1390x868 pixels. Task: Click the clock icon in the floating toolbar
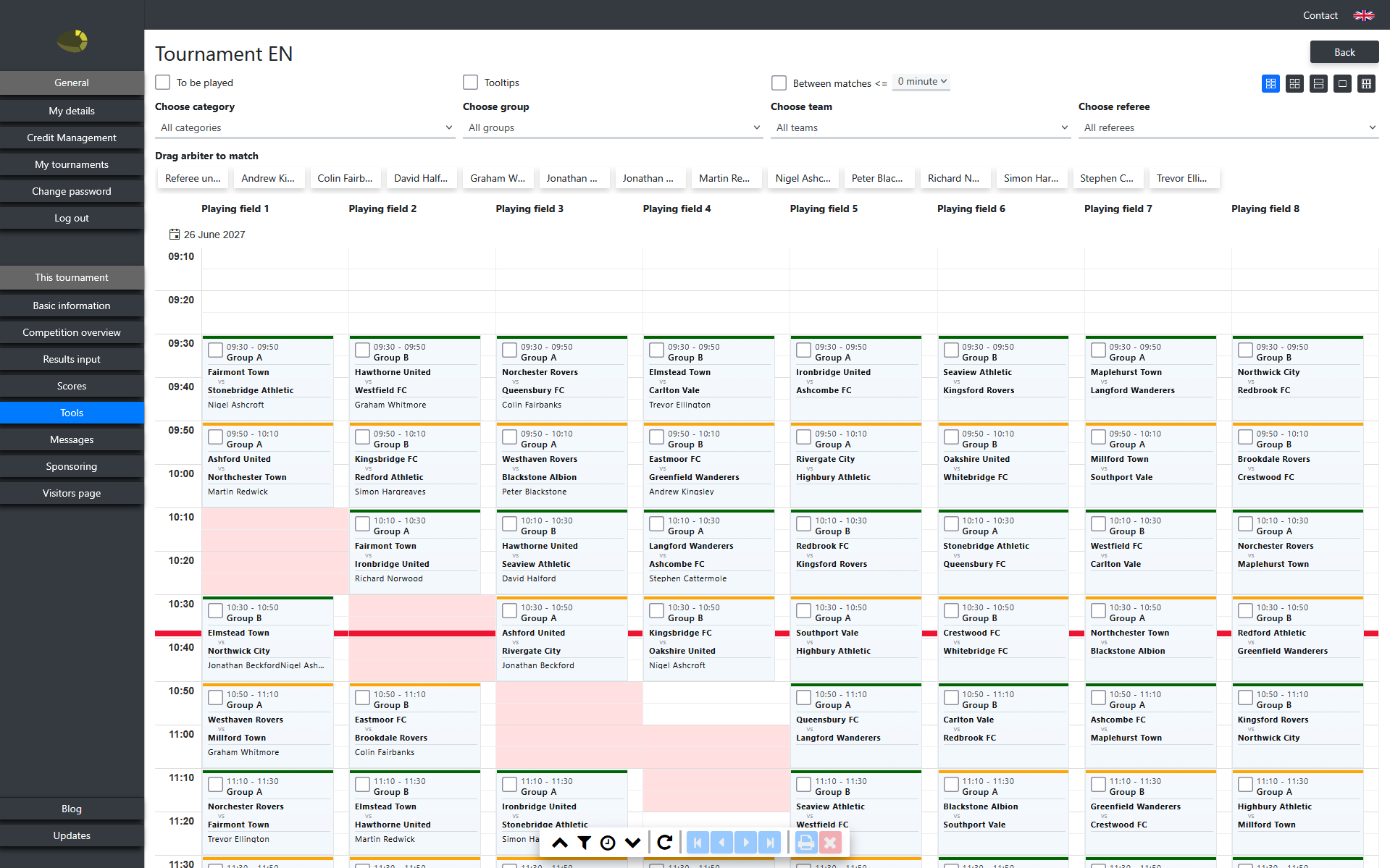608,843
